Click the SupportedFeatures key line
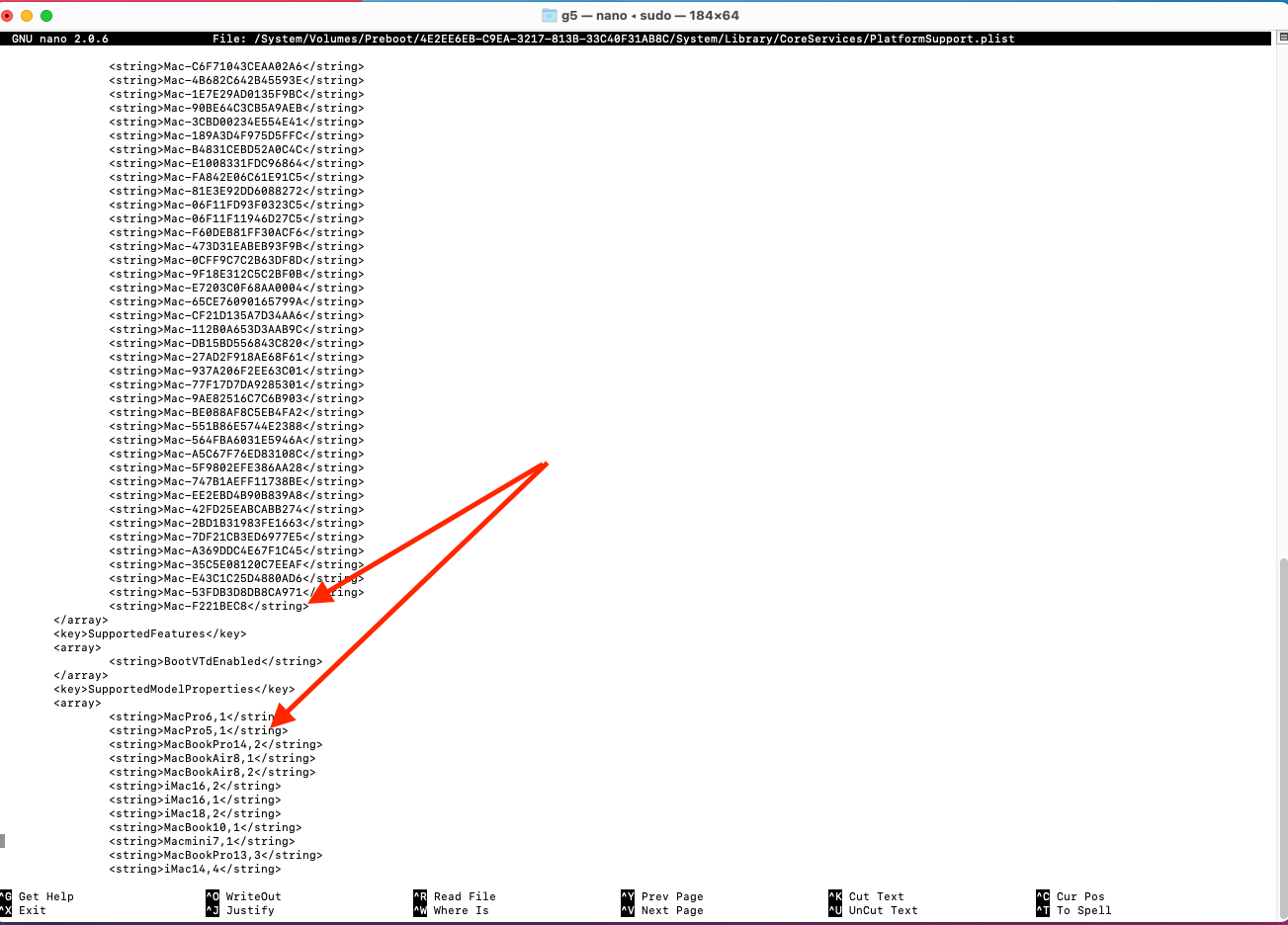 149,633
